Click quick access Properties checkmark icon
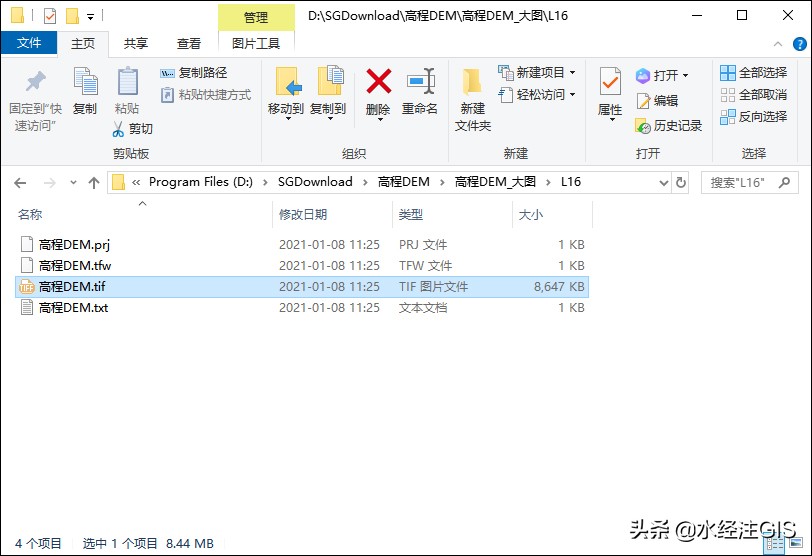This screenshot has width=812, height=556. click(50, 17)
